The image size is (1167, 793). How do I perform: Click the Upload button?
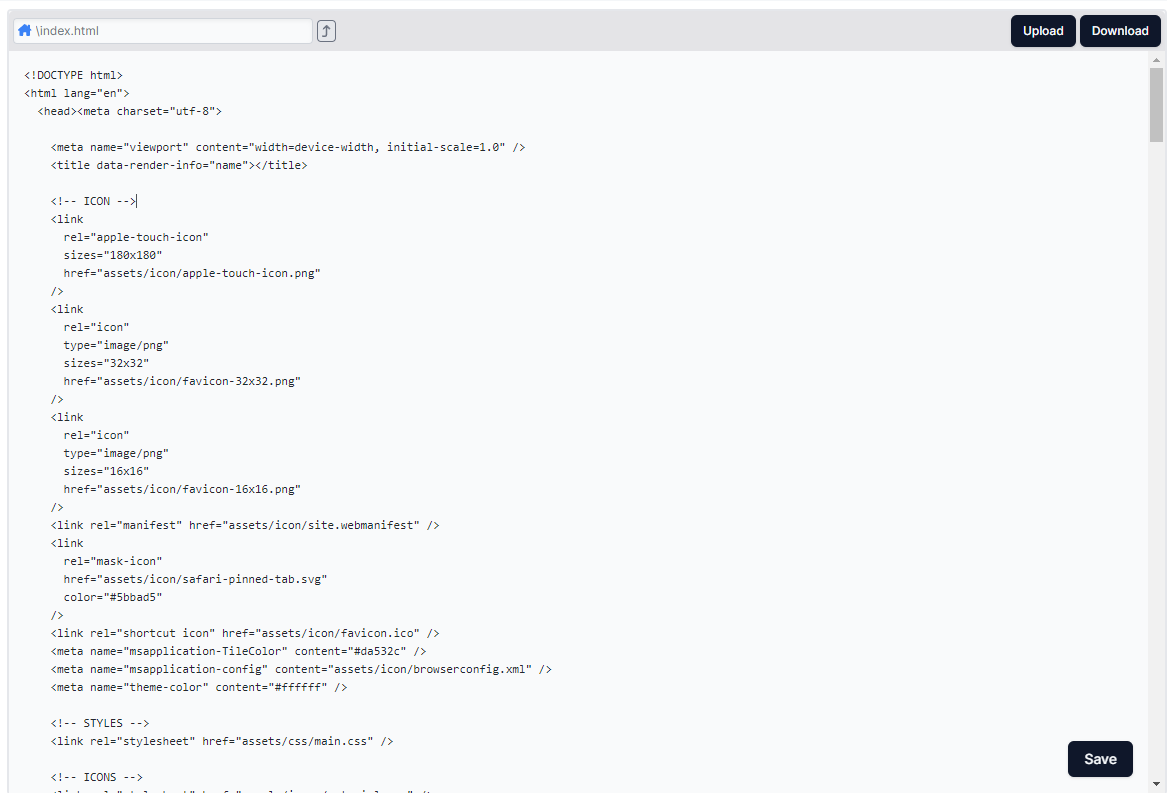[x=1043, y=31]
